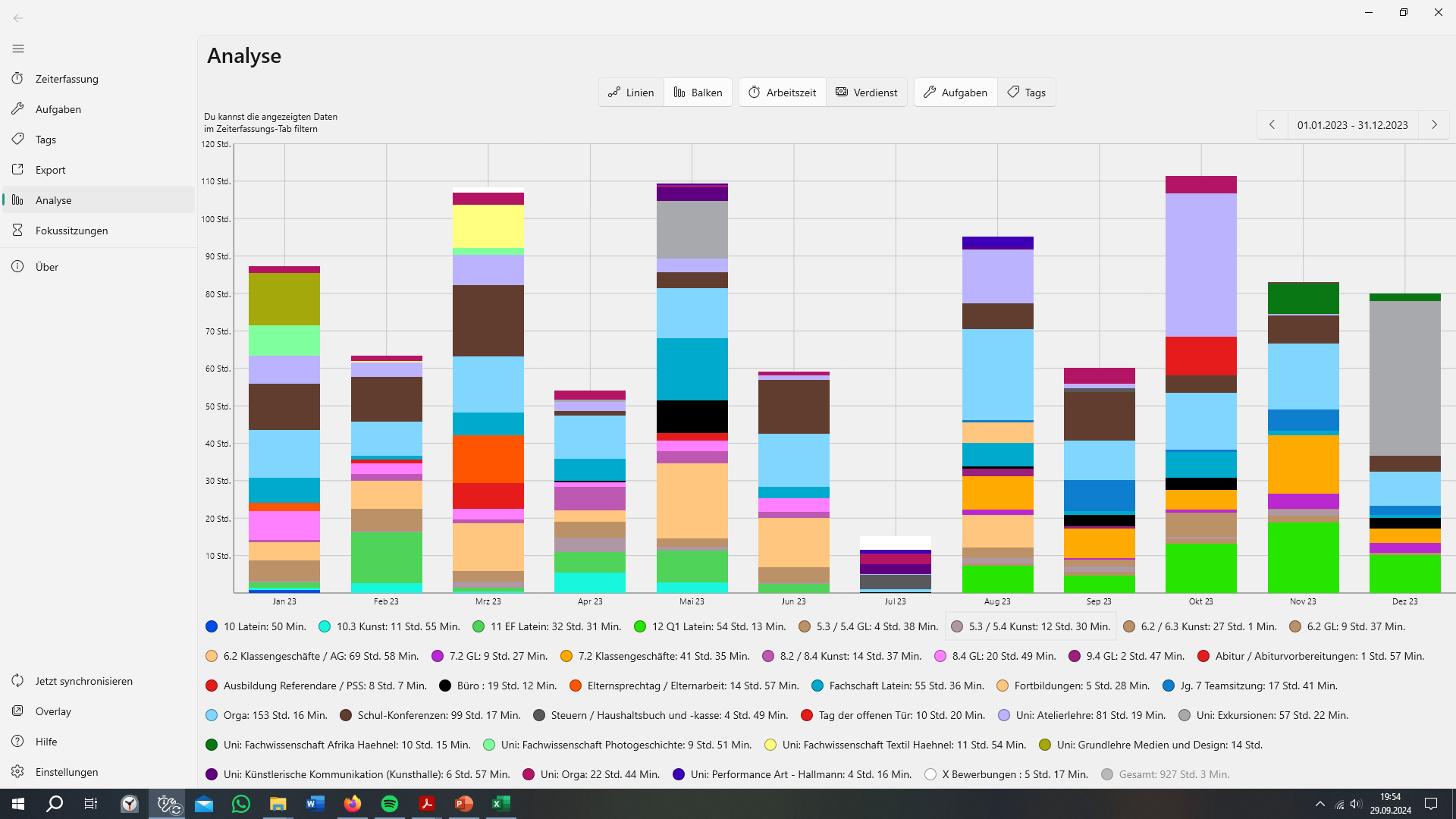
Task: Click the Fokussitzungen hourglass icon
Action: 18,231
